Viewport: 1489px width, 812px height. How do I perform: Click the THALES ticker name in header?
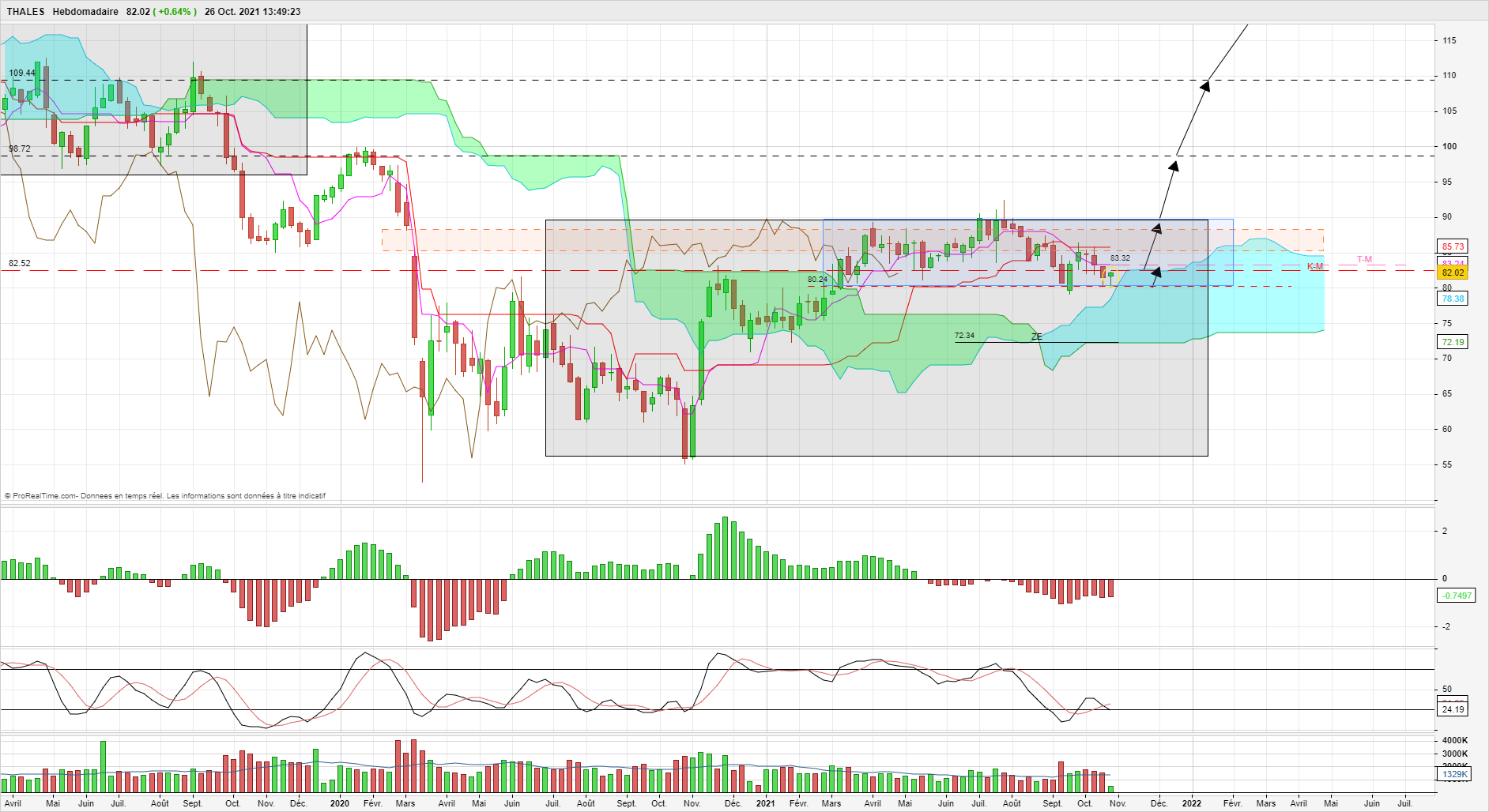25,12
